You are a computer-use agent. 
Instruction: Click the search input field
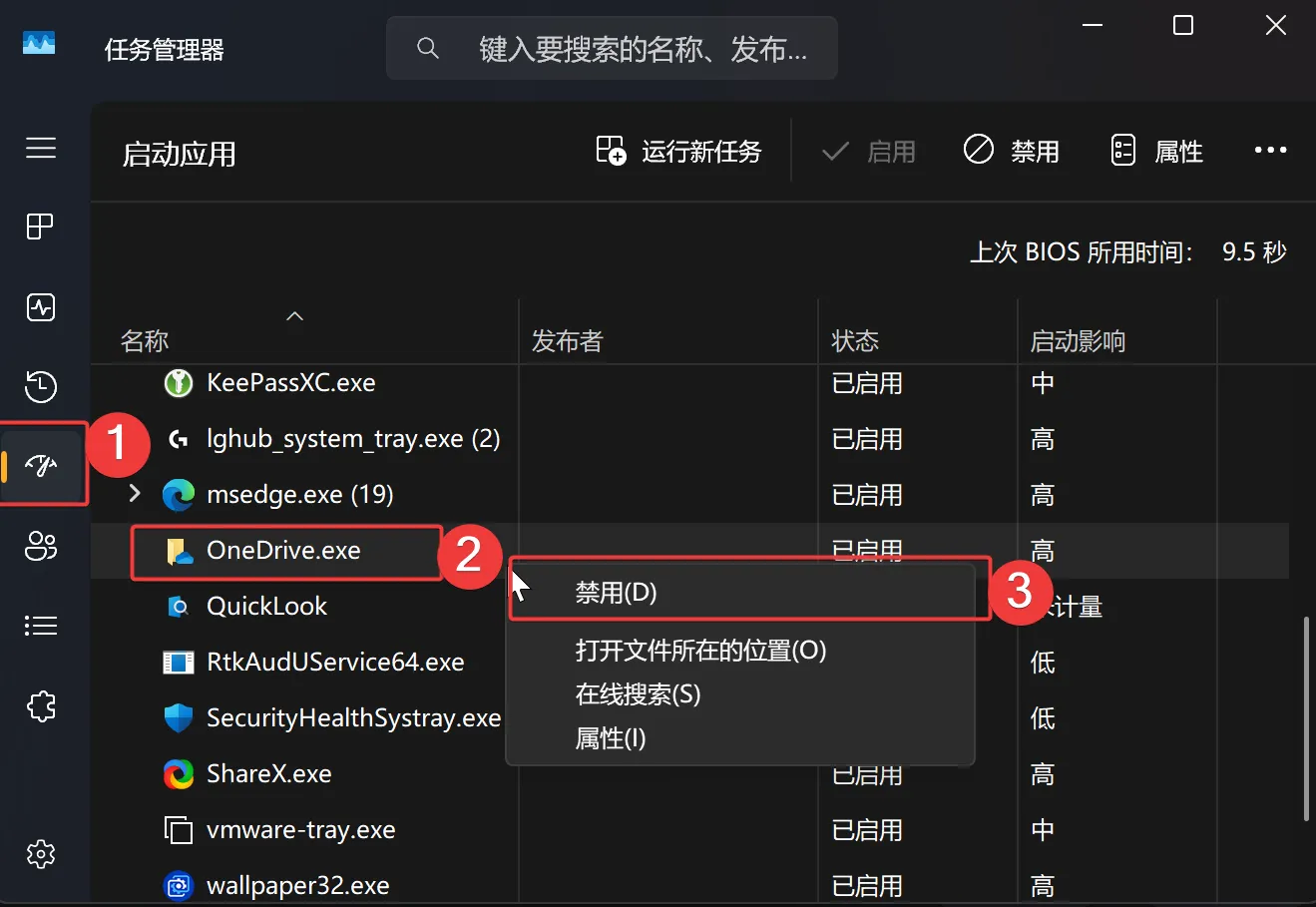coord(612,48)
